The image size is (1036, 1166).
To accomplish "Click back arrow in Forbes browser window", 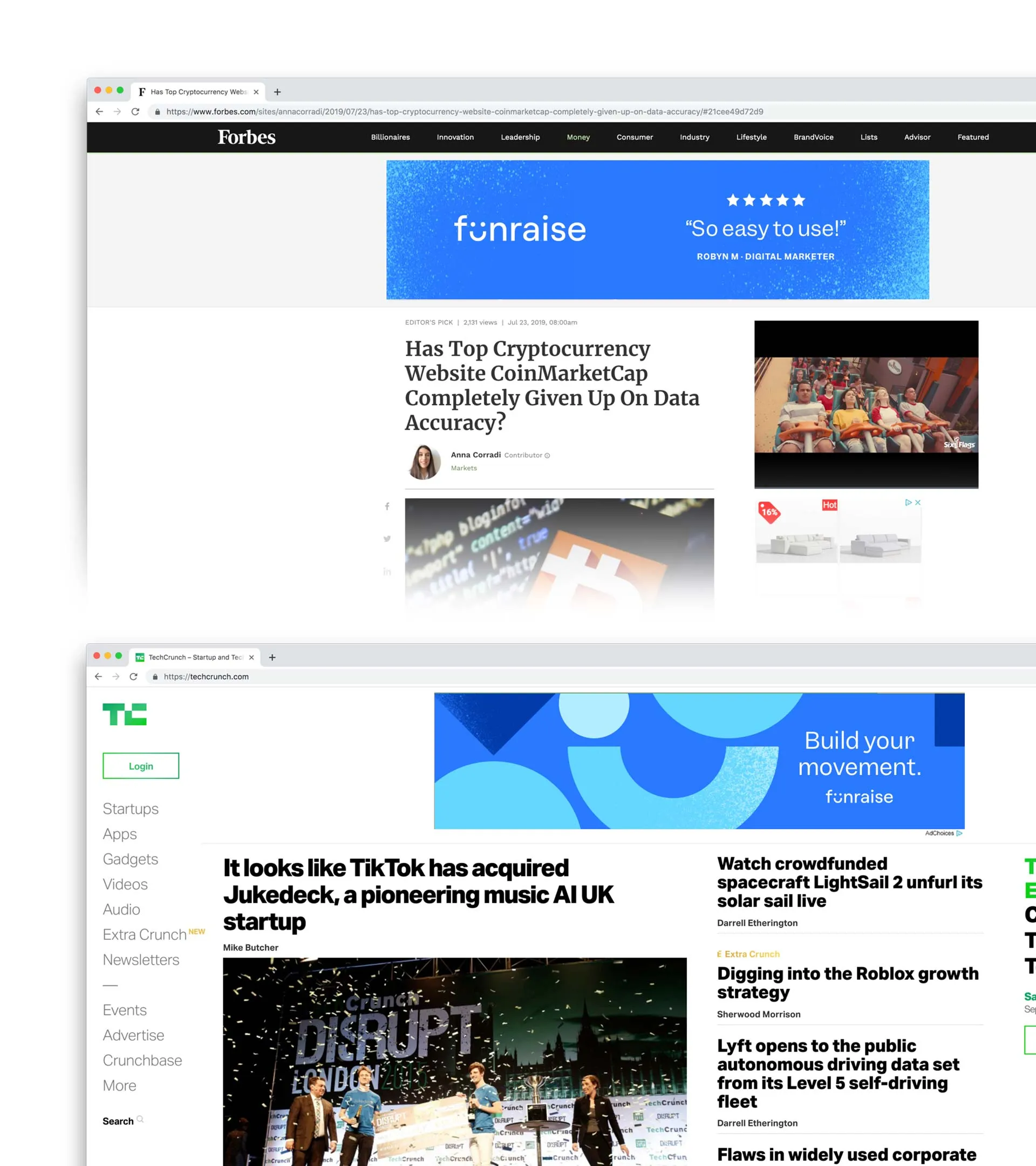I will click(99, 112).
